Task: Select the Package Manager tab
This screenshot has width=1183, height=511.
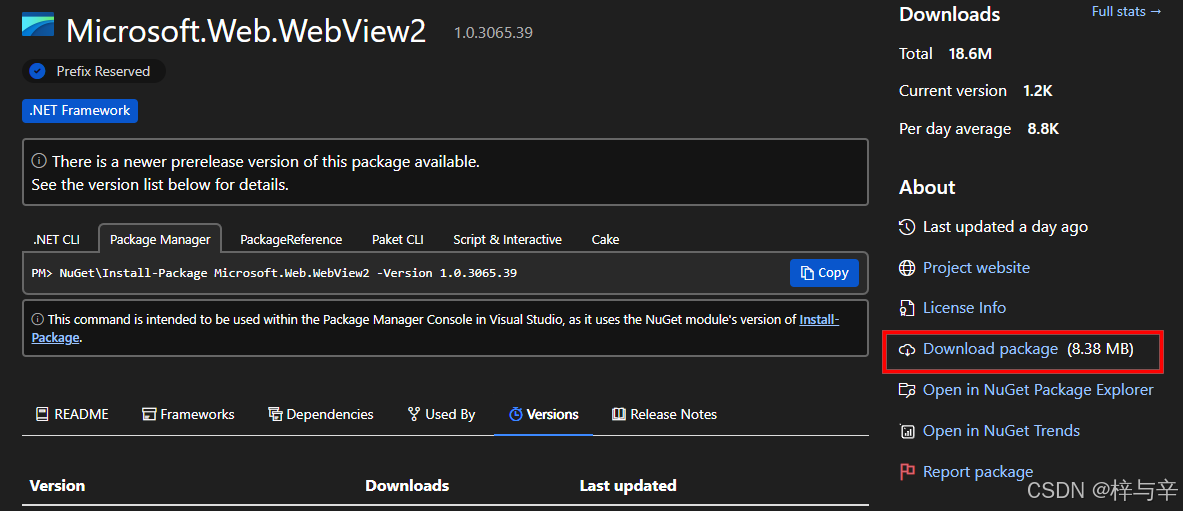Action: click(160, 239)
